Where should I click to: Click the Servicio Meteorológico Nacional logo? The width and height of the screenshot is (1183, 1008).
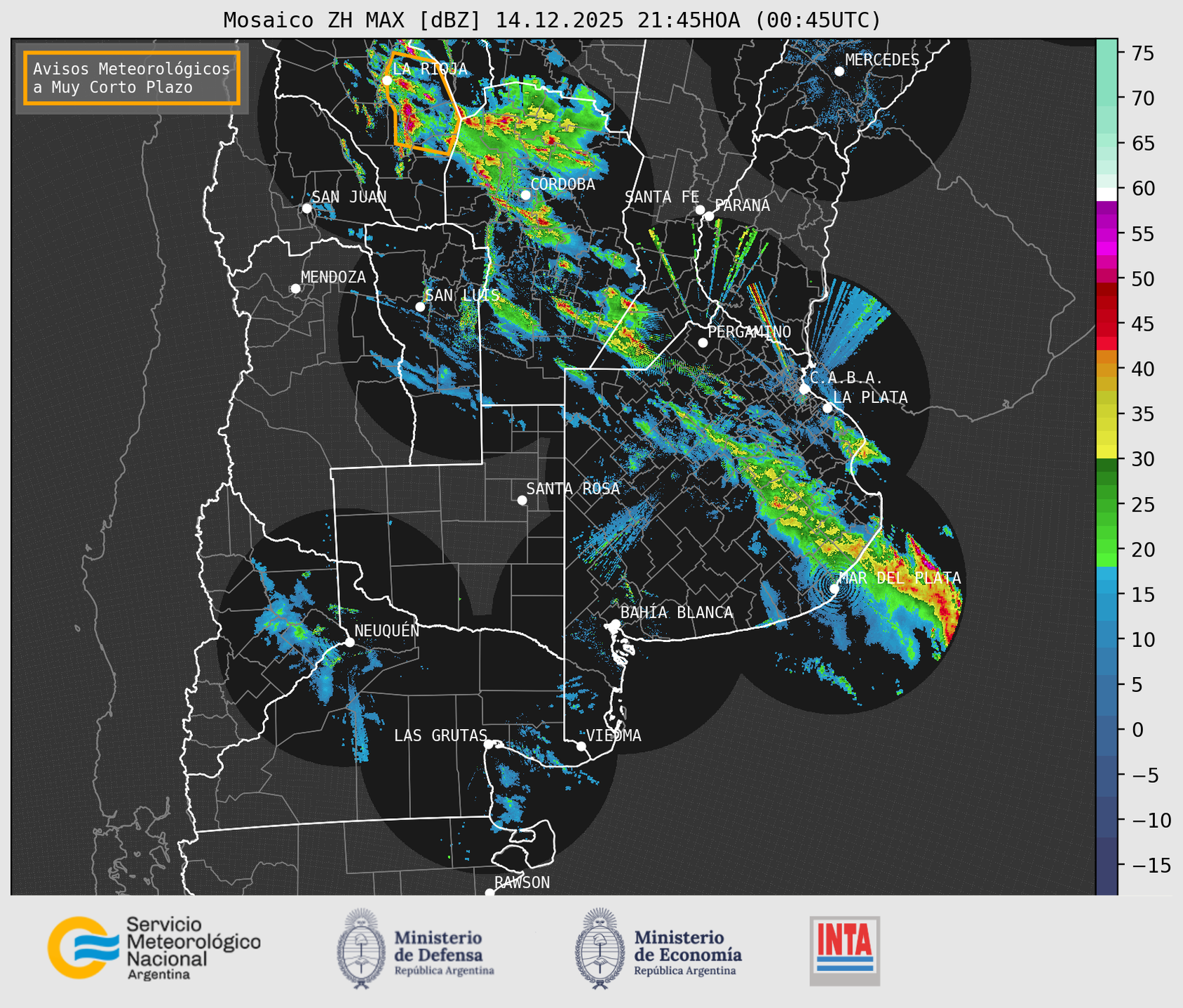[x=154, y=948]
